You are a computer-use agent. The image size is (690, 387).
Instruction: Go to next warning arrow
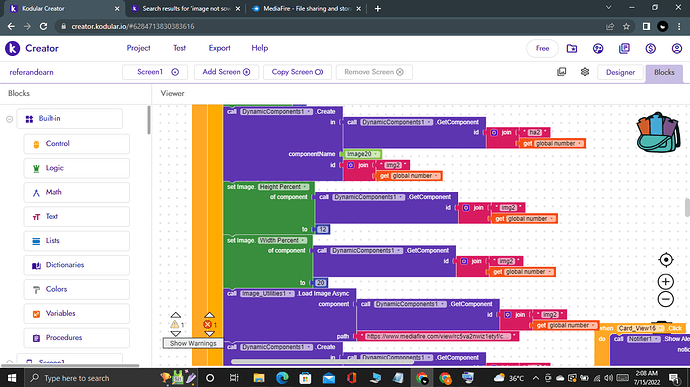click(x=176, y=334)
